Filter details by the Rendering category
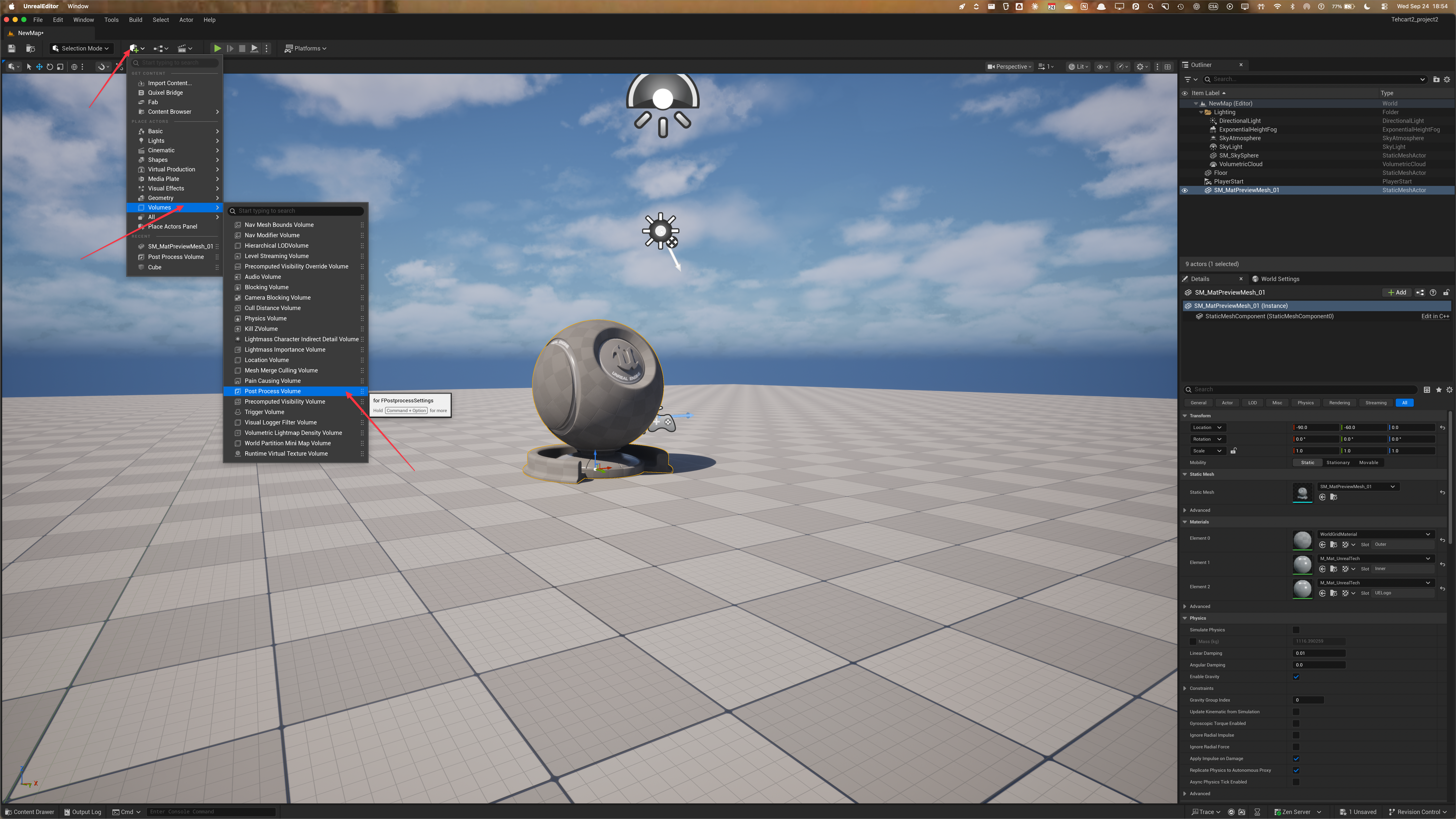This screenshot has width=1456, height=819. click(1340, 403)
